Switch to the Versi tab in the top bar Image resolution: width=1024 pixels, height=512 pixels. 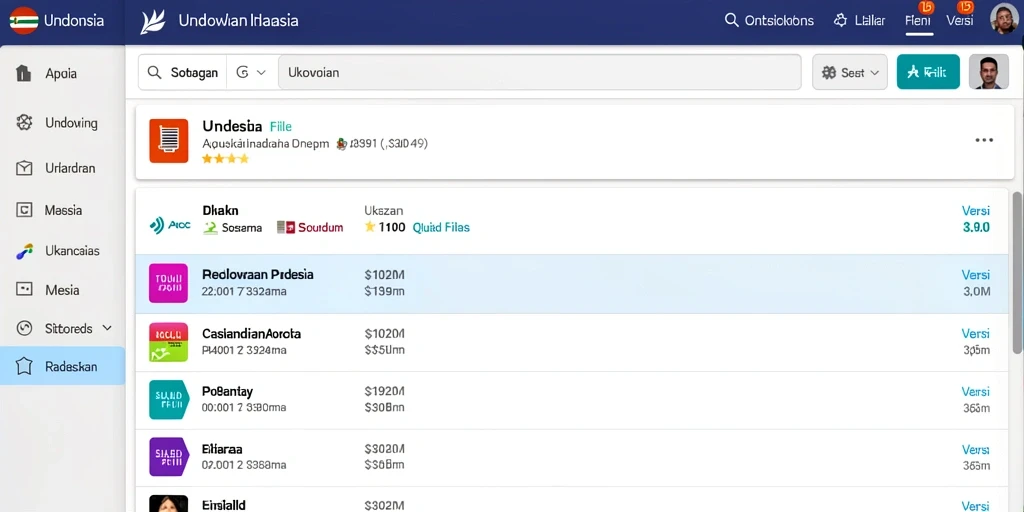[959, 20]
